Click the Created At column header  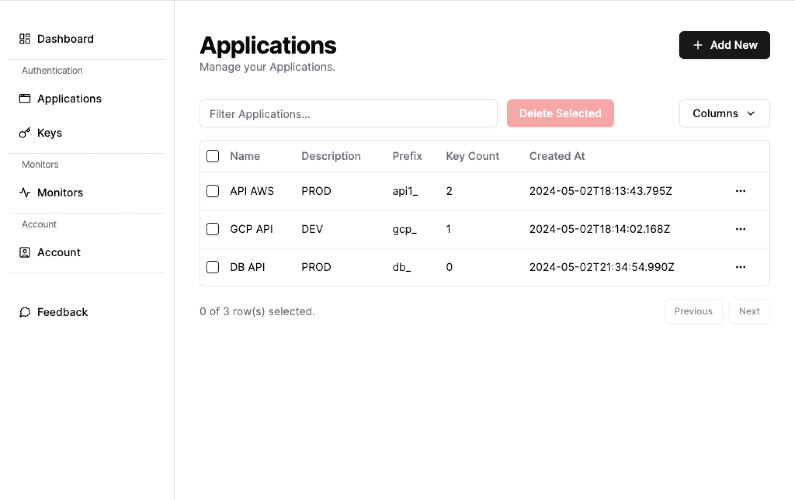557,156
